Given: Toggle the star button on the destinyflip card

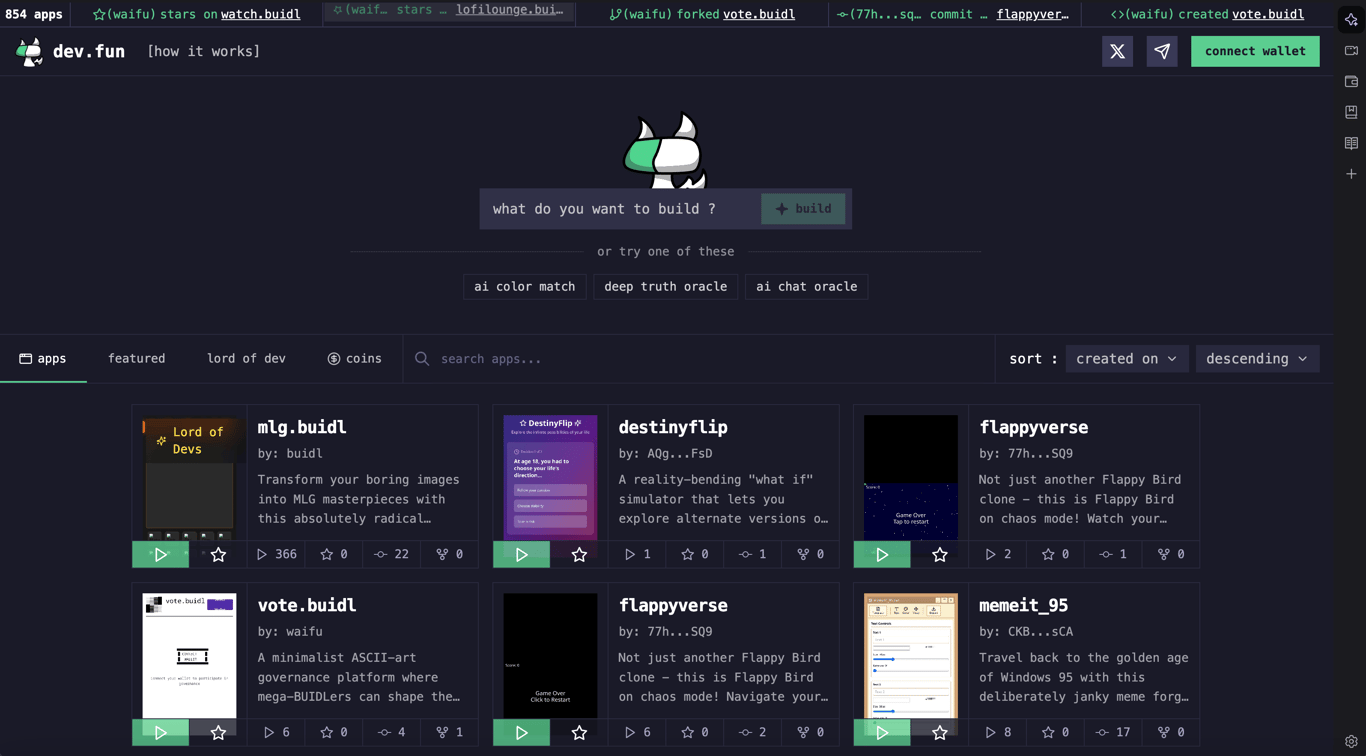Looking at the screenshot, I should click(579, 554).
